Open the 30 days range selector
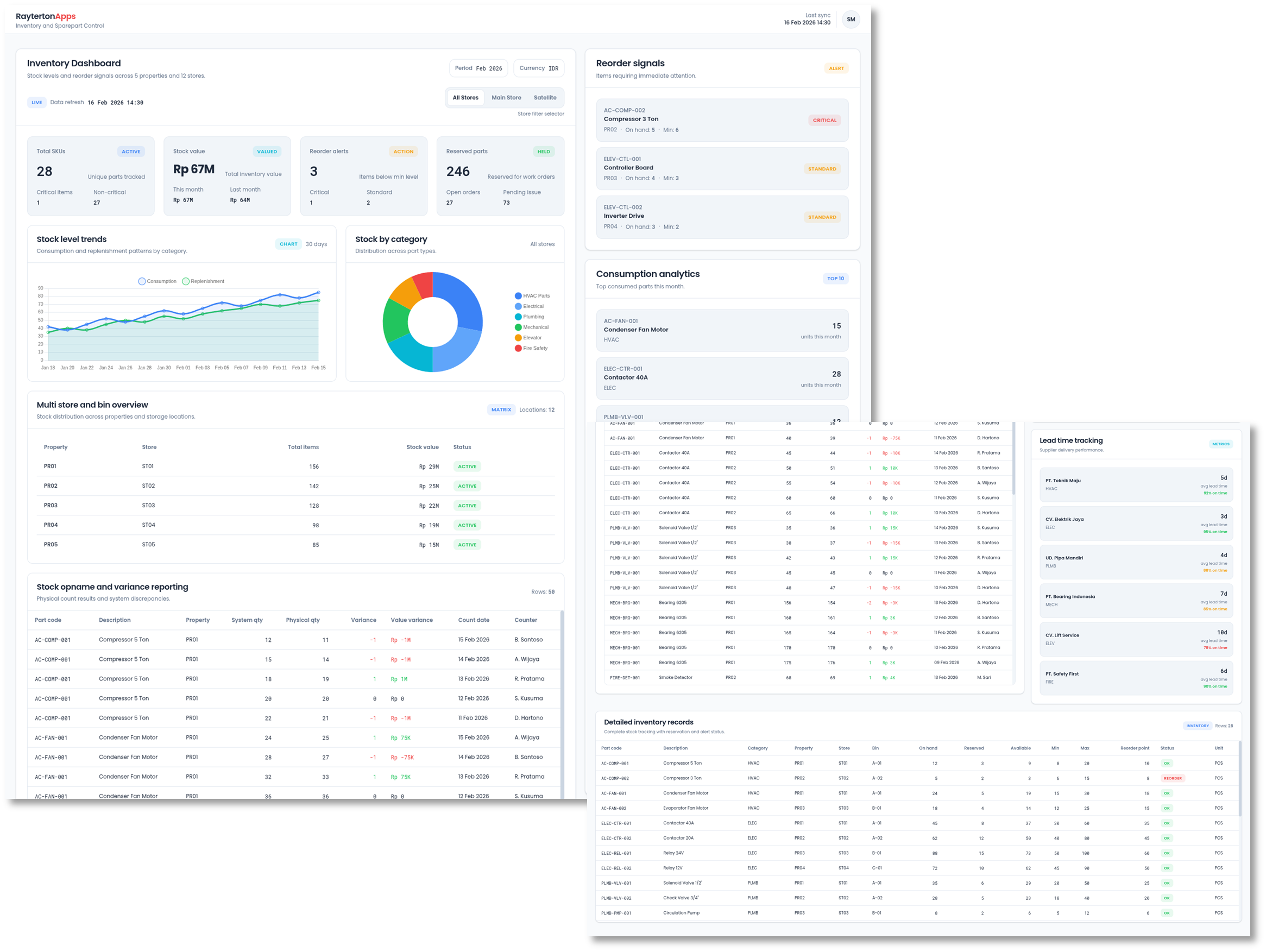The width and height of the screenshot is (1266, 952). click(316, 244)
